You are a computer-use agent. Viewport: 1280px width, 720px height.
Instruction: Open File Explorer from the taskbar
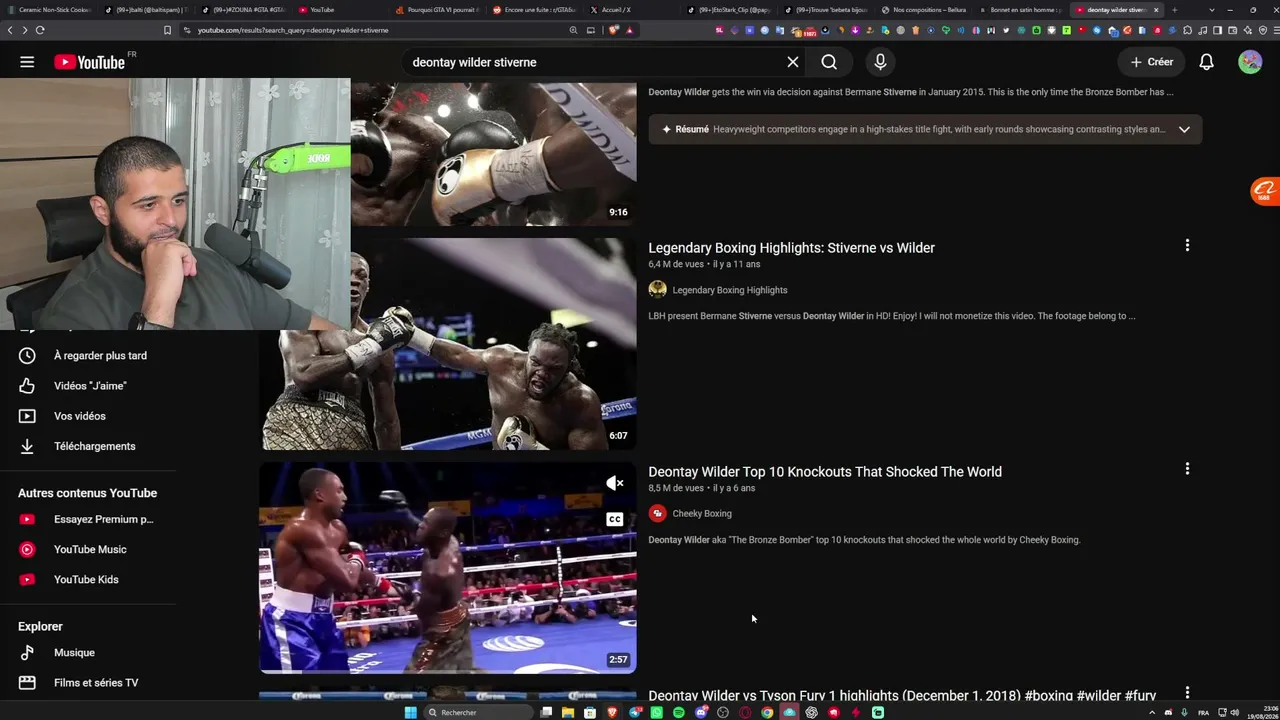click(568, 713)
